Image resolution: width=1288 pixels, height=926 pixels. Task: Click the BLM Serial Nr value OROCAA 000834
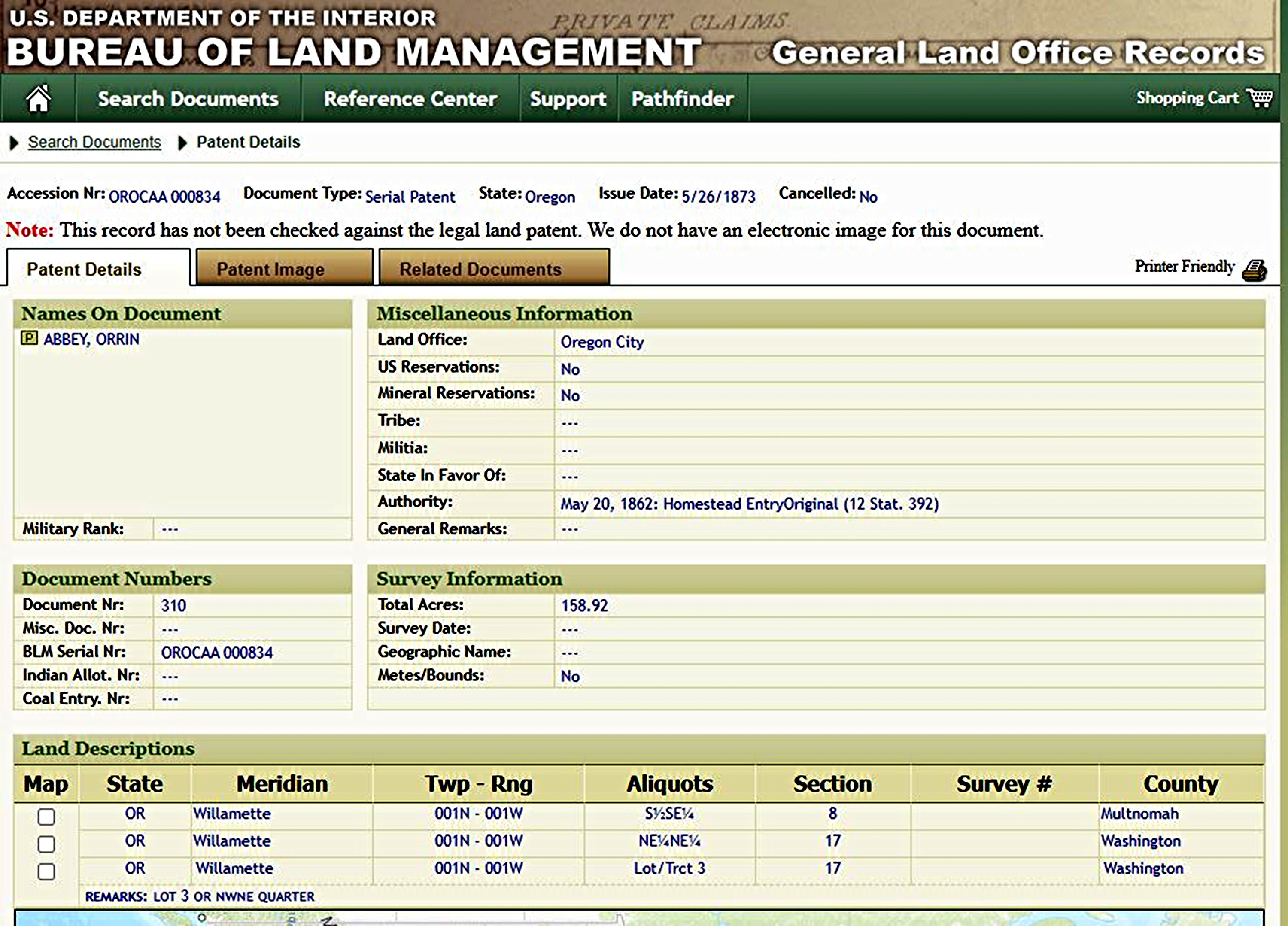[x=217, y=653]
